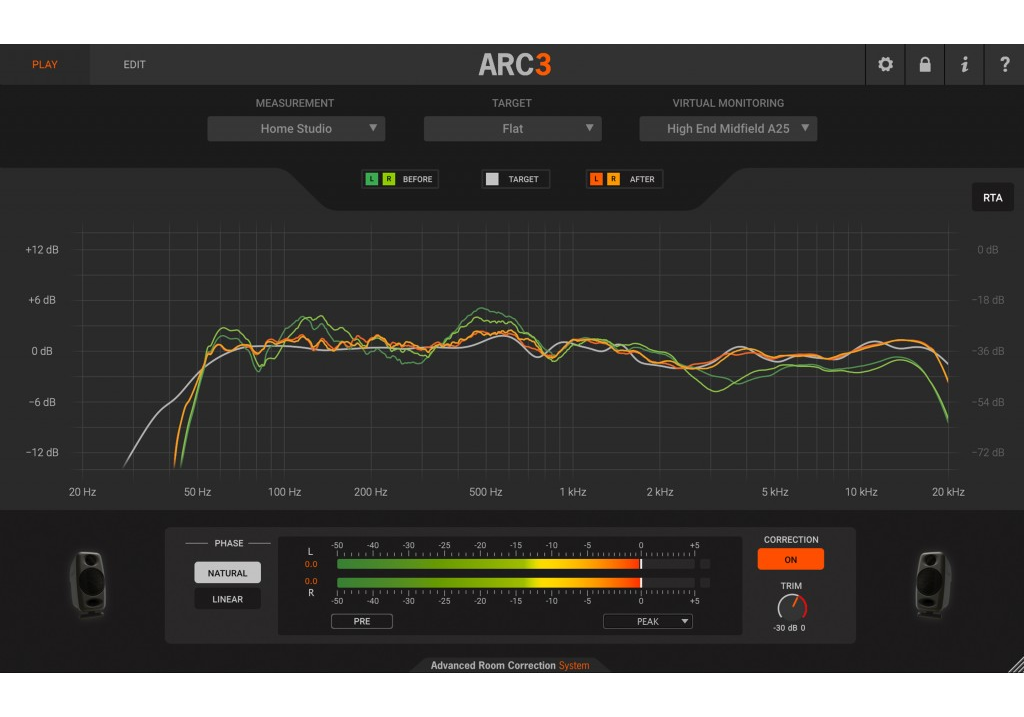The width and height of the screenshot is (1024, 717).
Task: Click the 500 Hz axis label
Action: click(486, 492)
